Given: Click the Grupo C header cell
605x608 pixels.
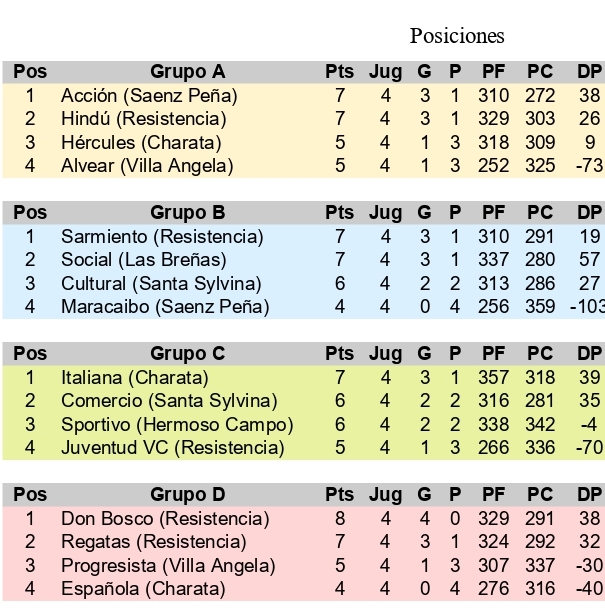Looking at the screenshot, I should 188,354.
